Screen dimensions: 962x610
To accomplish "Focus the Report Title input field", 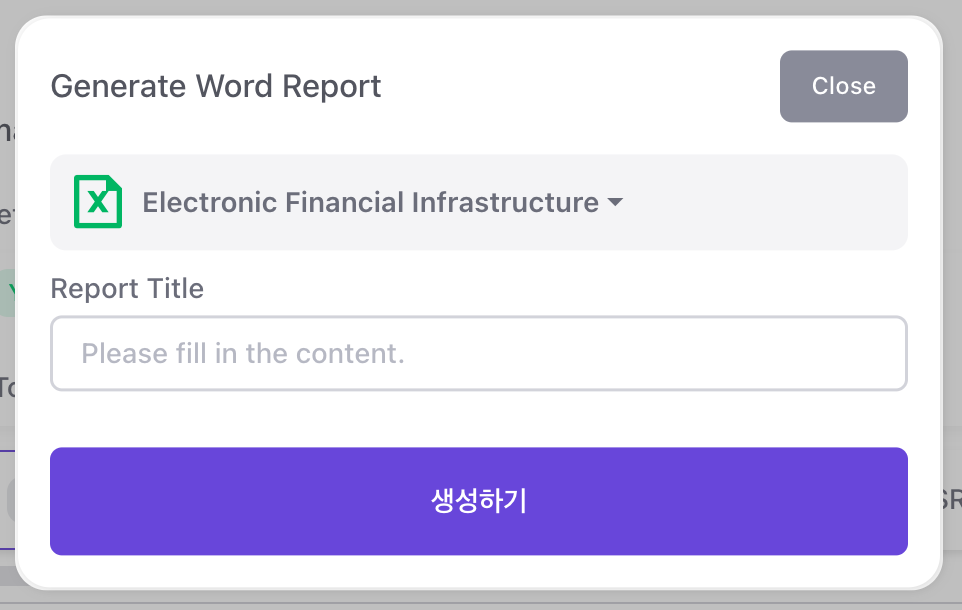I will [x=478, y=353].
